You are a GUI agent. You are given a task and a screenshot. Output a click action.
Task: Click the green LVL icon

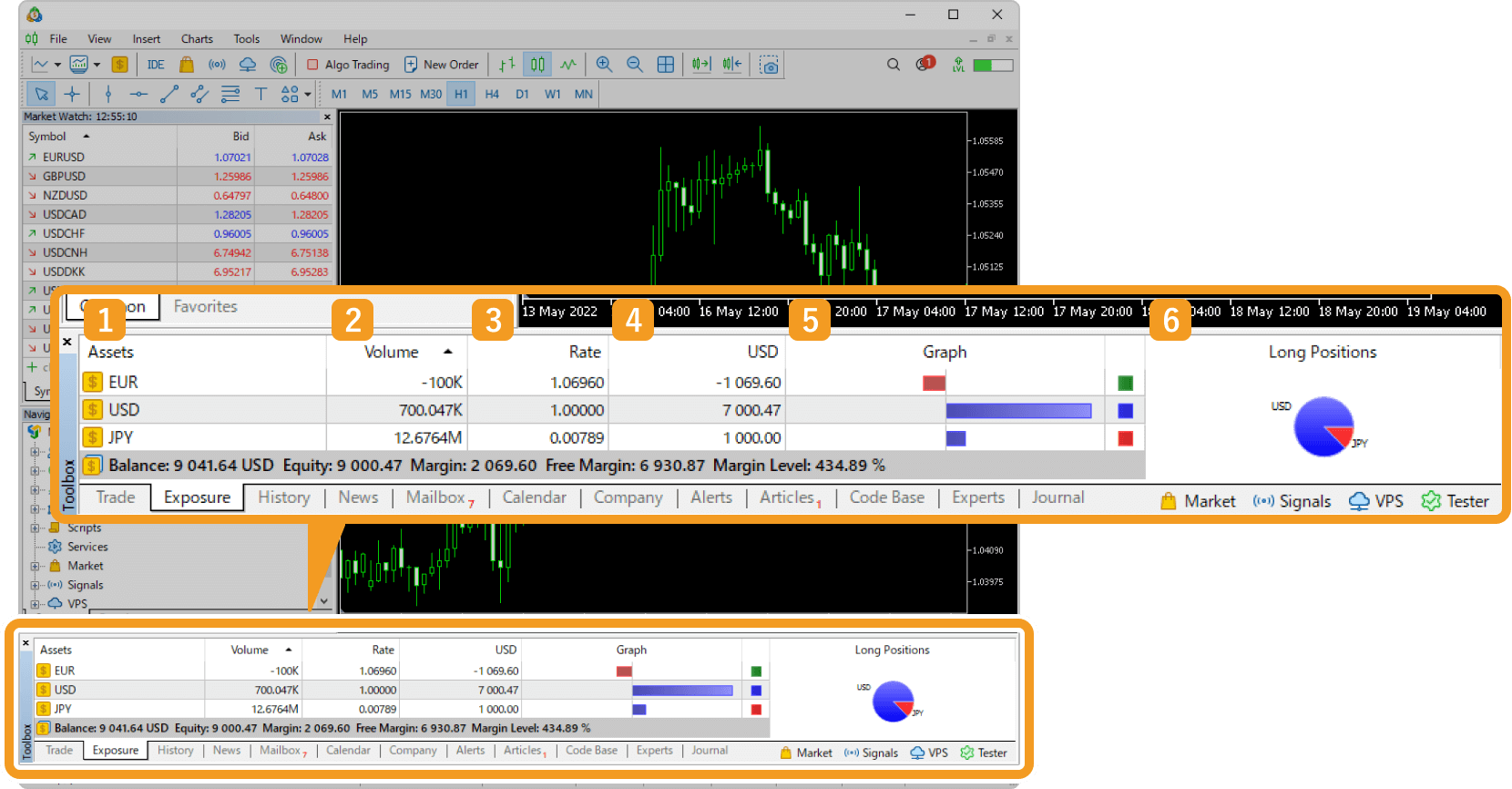tap(958, 65)
